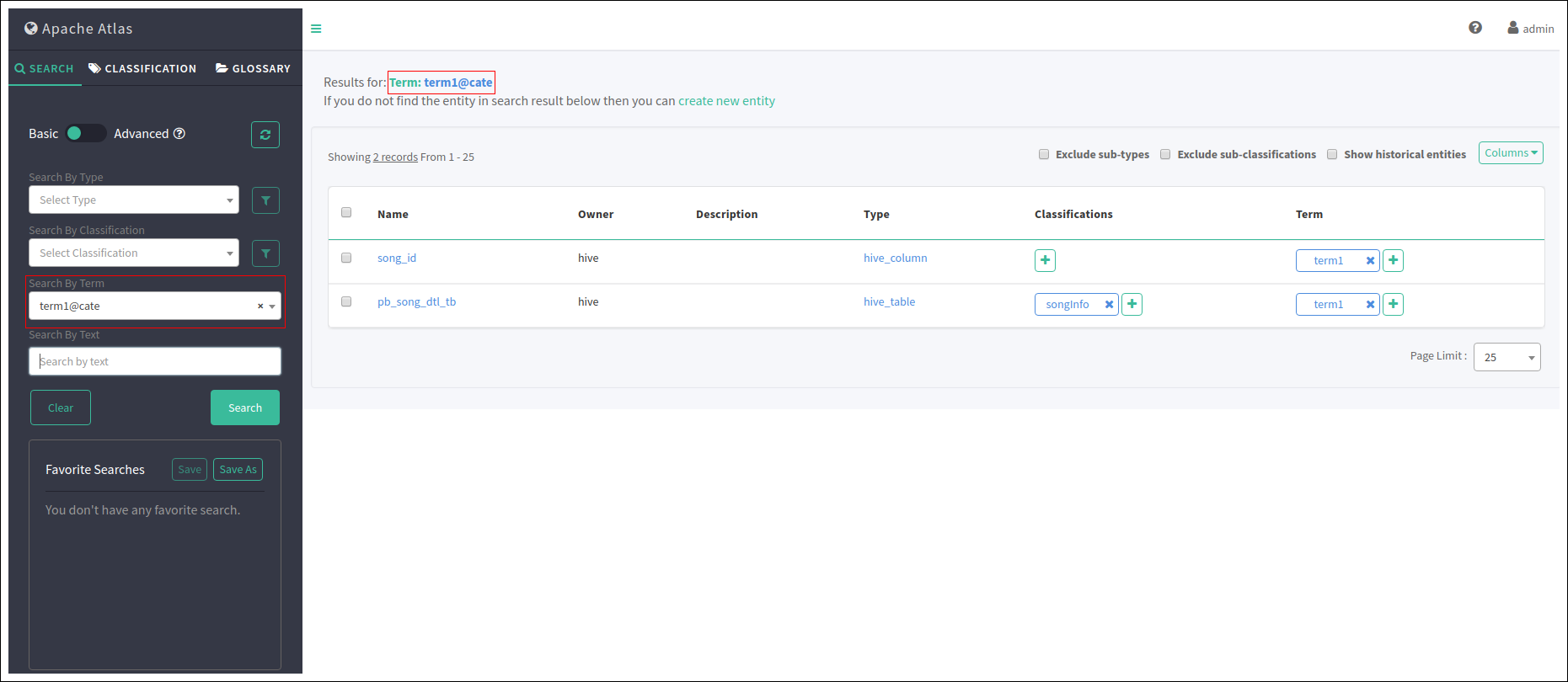The width and height of the screenshot is (1568, 682).
Task: Click the Classifications column header
Action: (1073, 215)
